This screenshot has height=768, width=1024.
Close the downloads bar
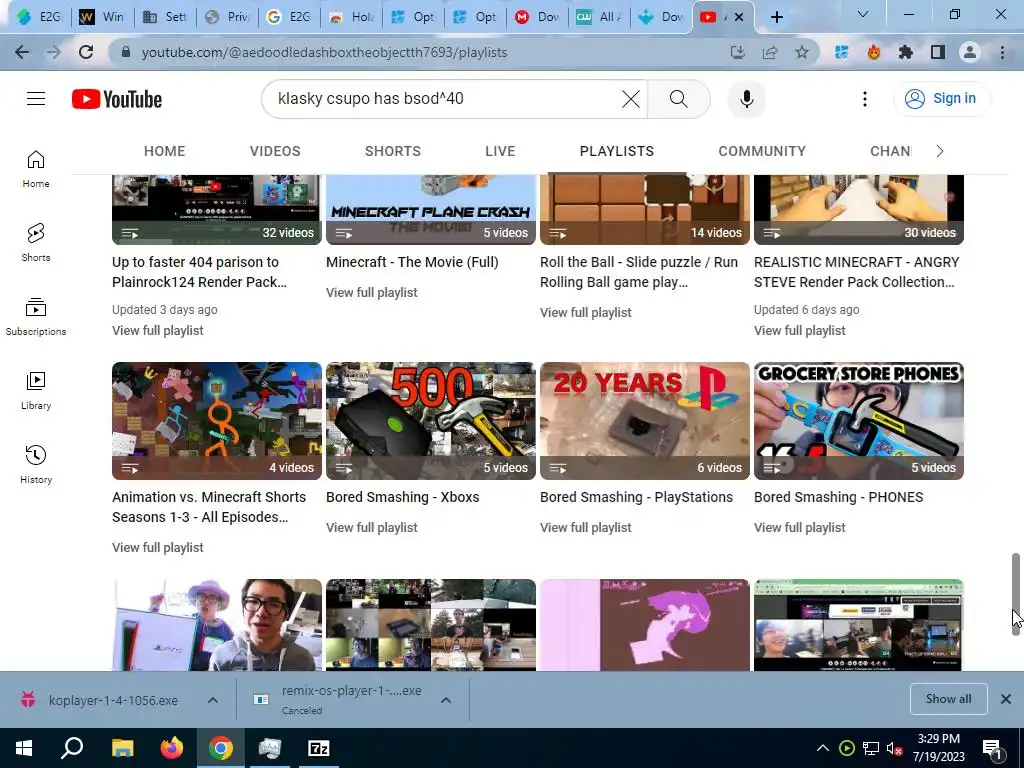(1006, 699)
